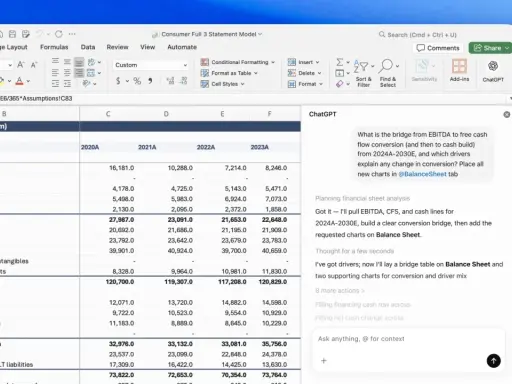Click the Increase Indent icon
Screen dimensions: 512x384
click(67, 84)
